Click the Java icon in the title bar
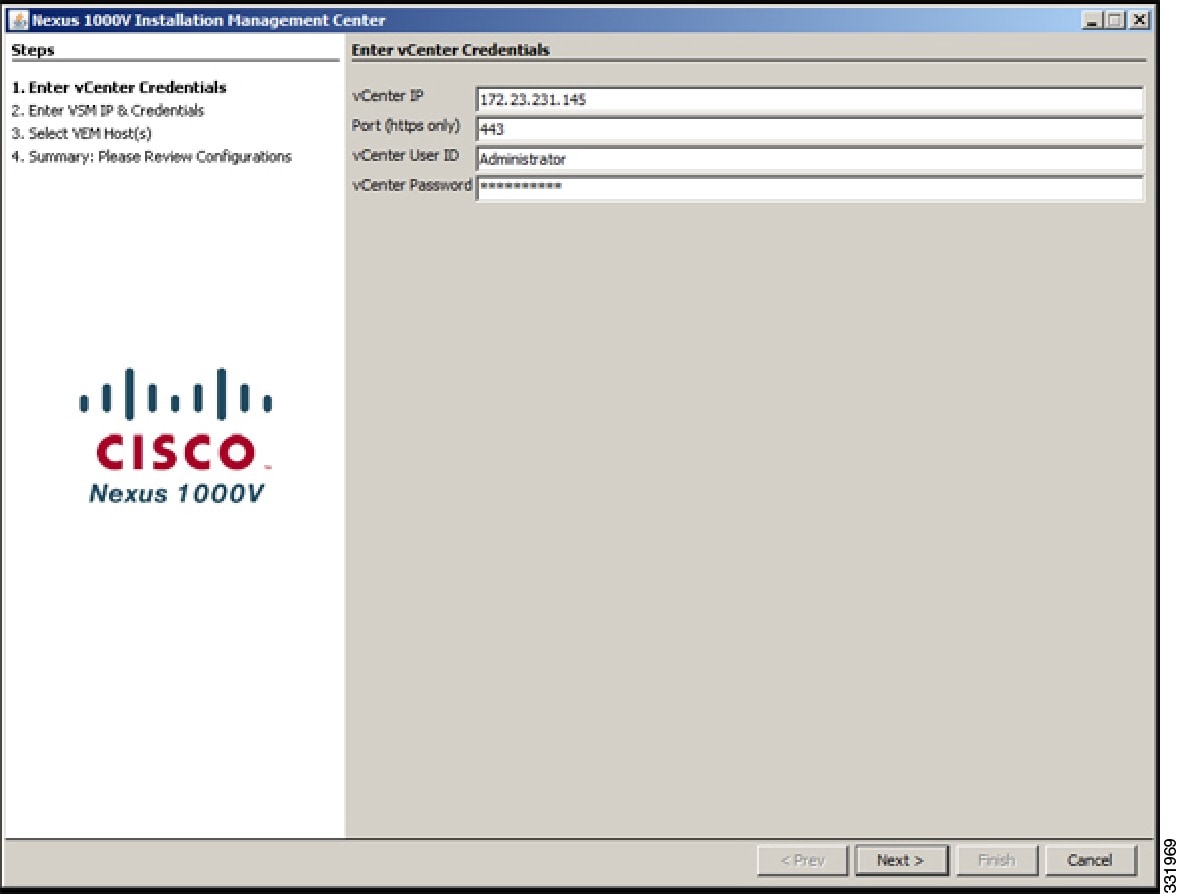The image size is (1181, 895). click(x=19, y=20)
